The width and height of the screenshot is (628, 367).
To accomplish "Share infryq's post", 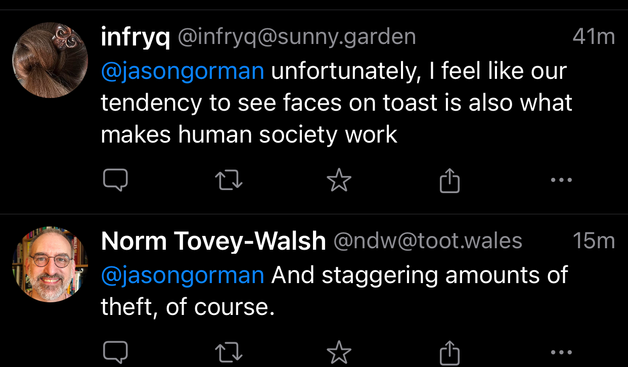I will [x=449, y=180].
